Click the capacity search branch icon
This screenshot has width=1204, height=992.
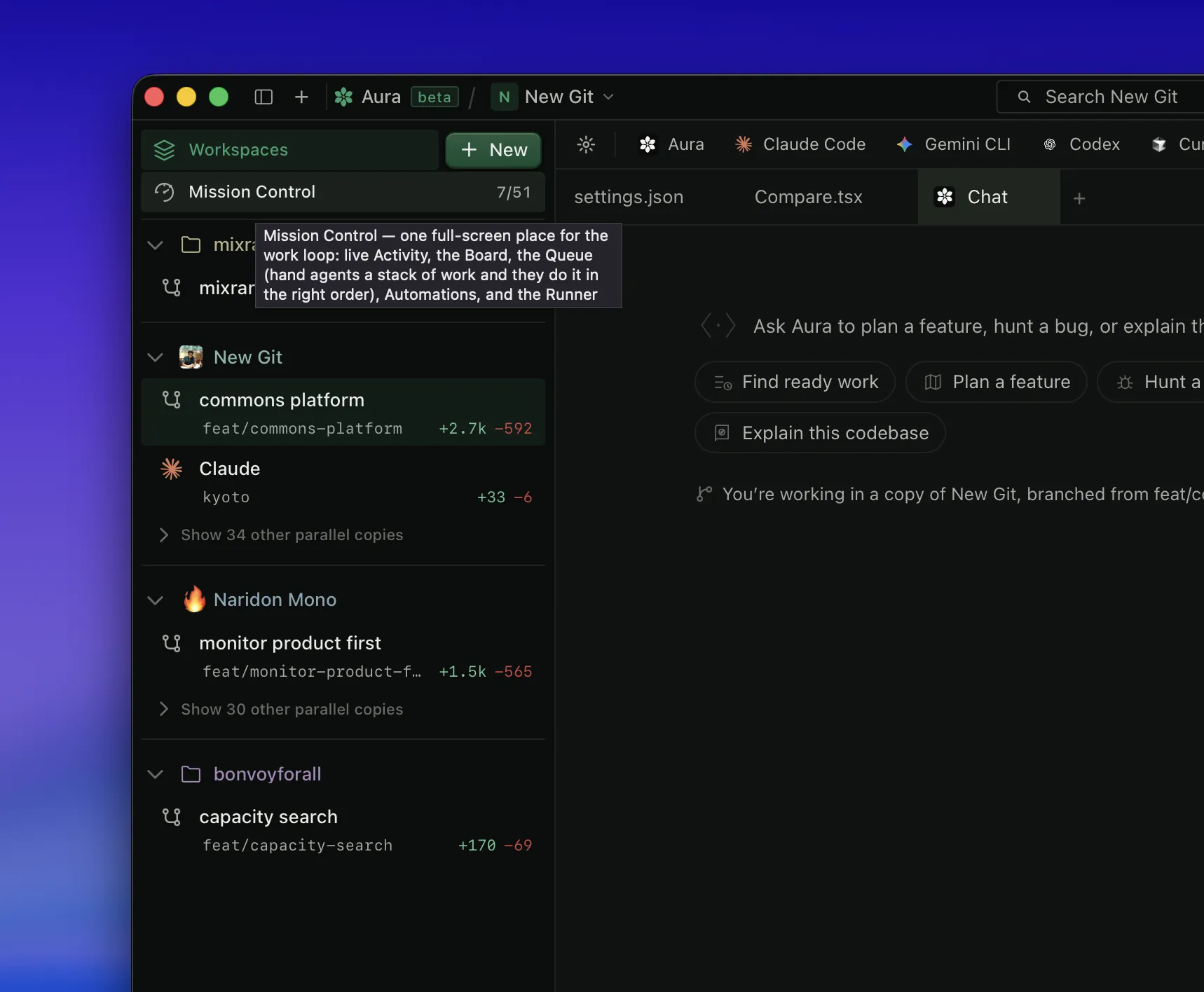tap(172, 817)
